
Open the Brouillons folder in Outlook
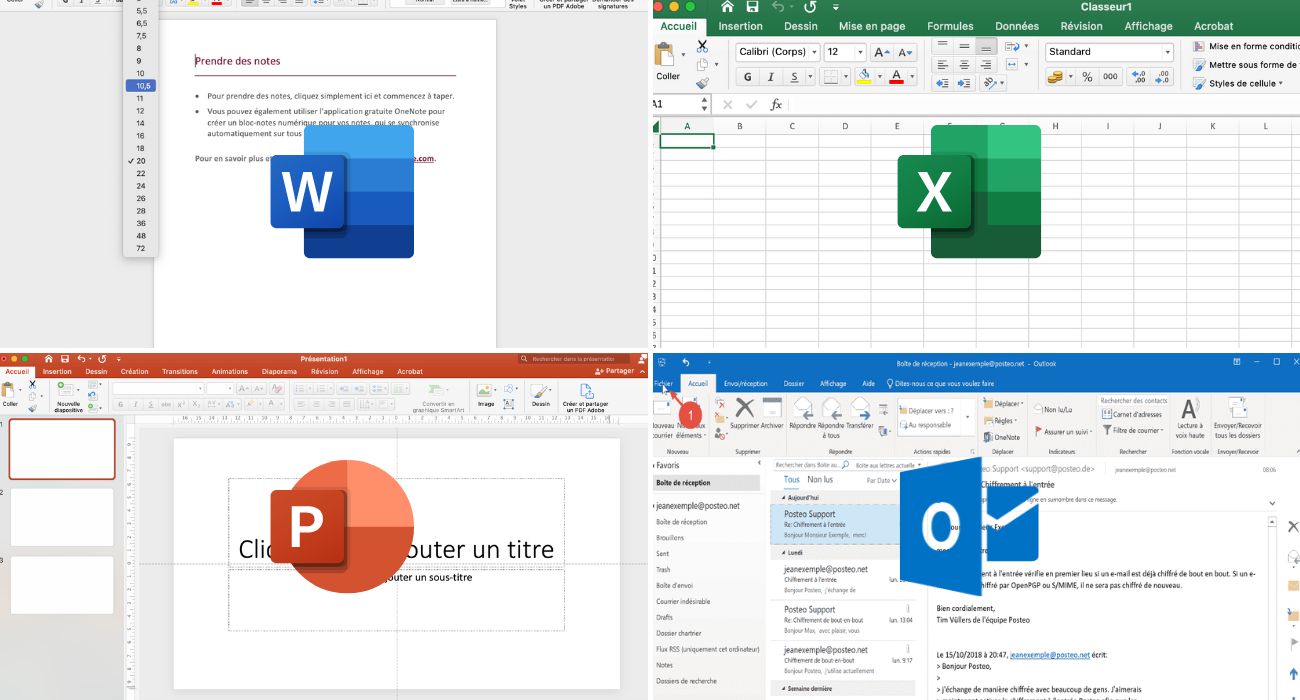coord(671,537)
